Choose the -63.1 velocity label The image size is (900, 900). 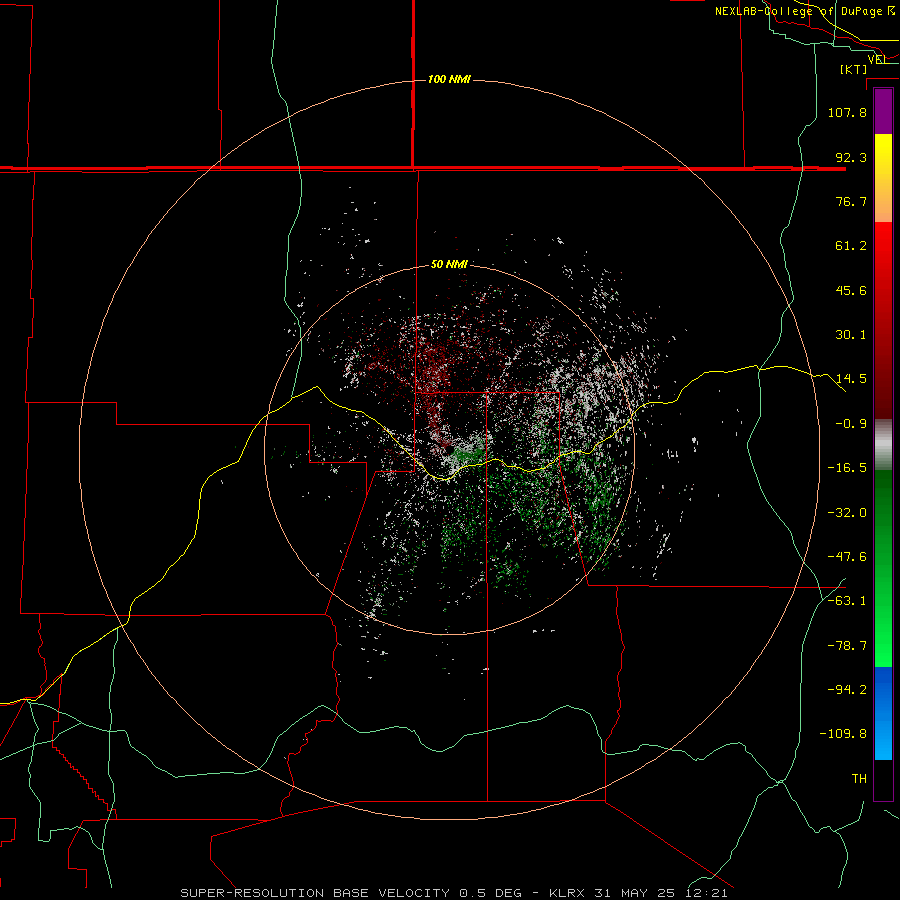(847, 601)
